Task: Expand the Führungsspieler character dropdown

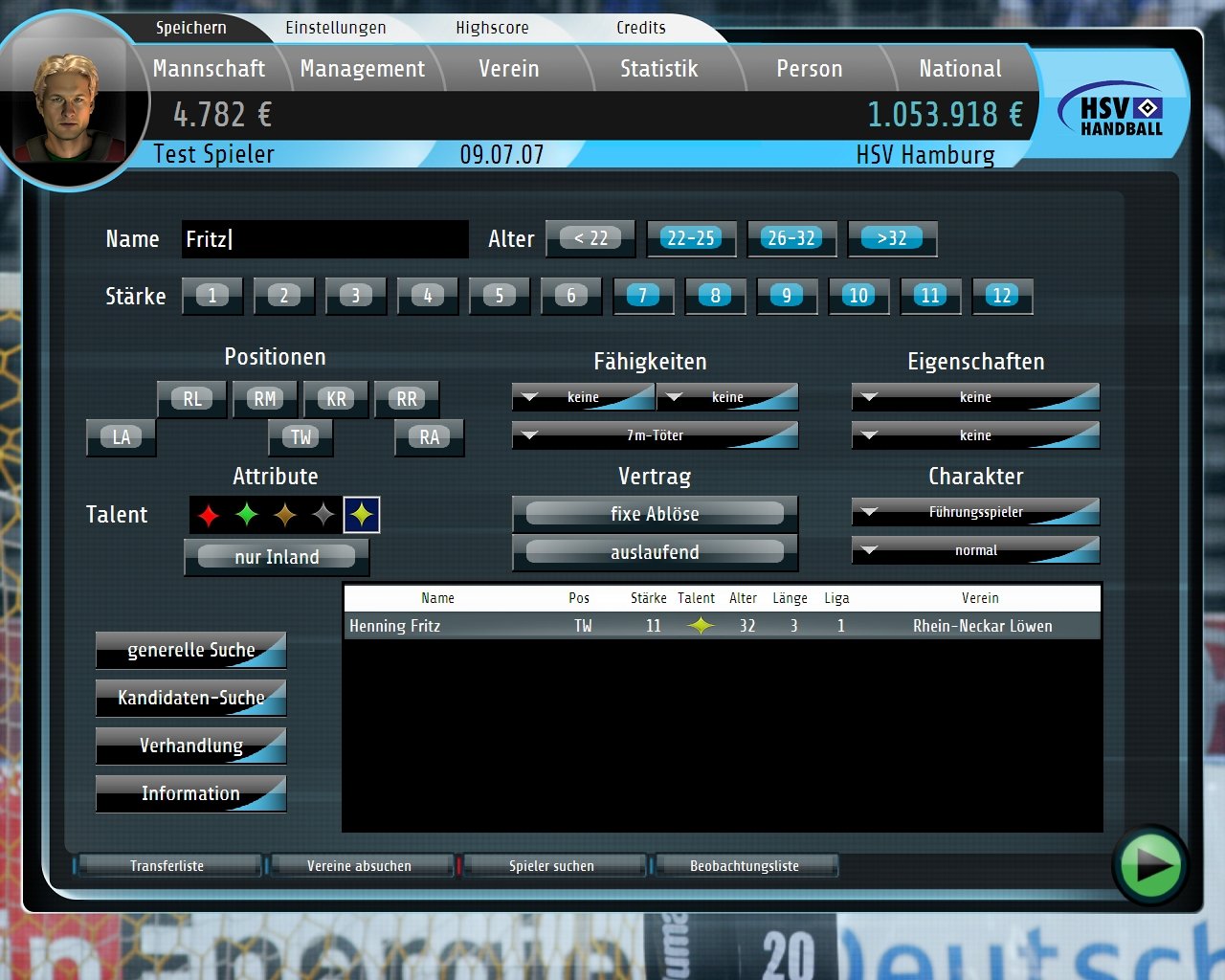Action: [975, 512]
